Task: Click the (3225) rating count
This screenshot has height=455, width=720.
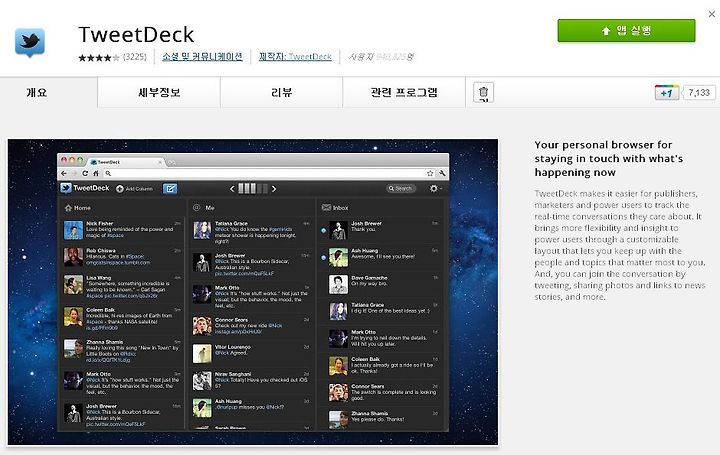Action: [x=135, y=57]
